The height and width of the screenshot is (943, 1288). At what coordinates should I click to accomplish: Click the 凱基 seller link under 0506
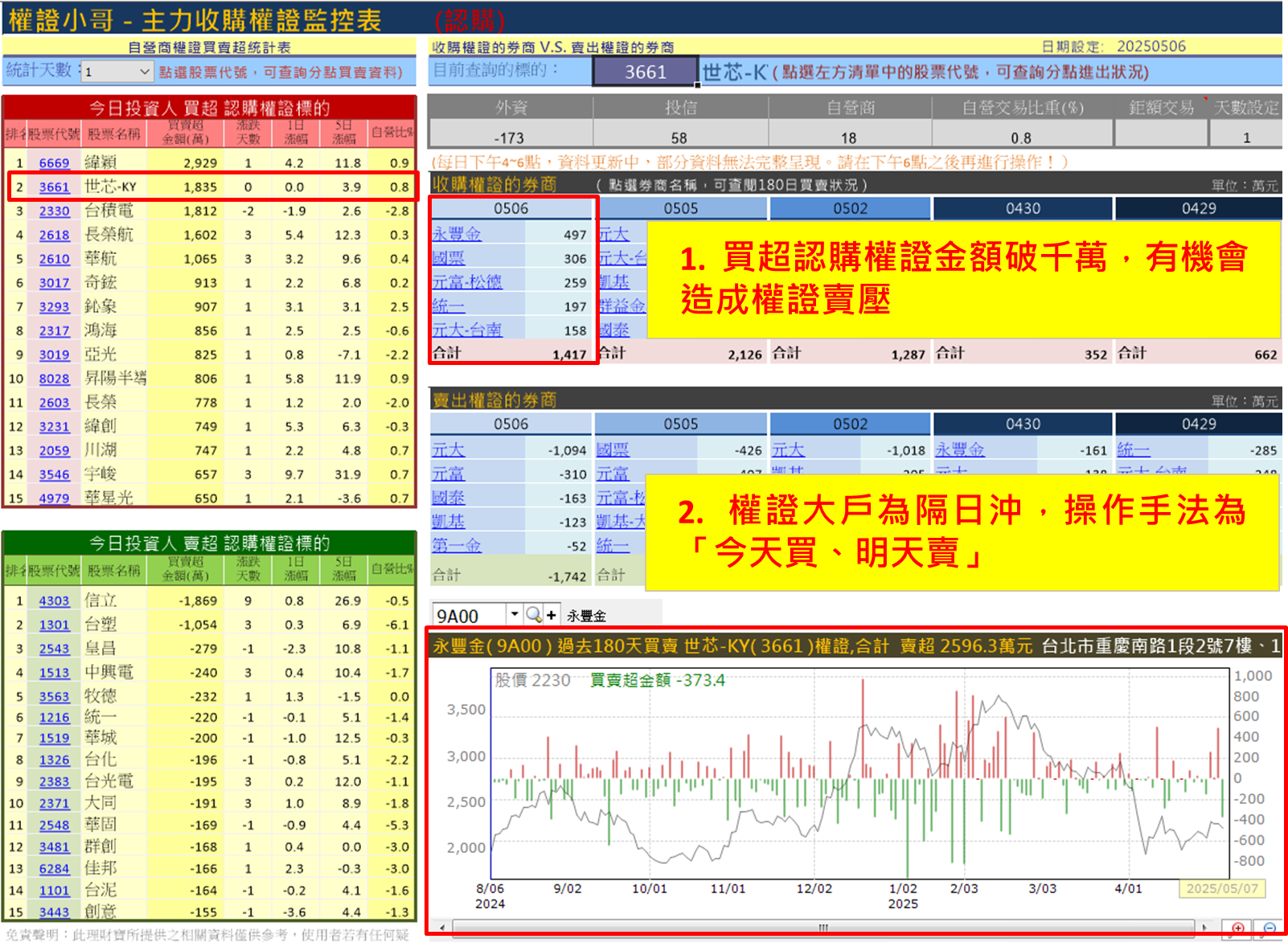pyautogui.click(x=449, y=522)
